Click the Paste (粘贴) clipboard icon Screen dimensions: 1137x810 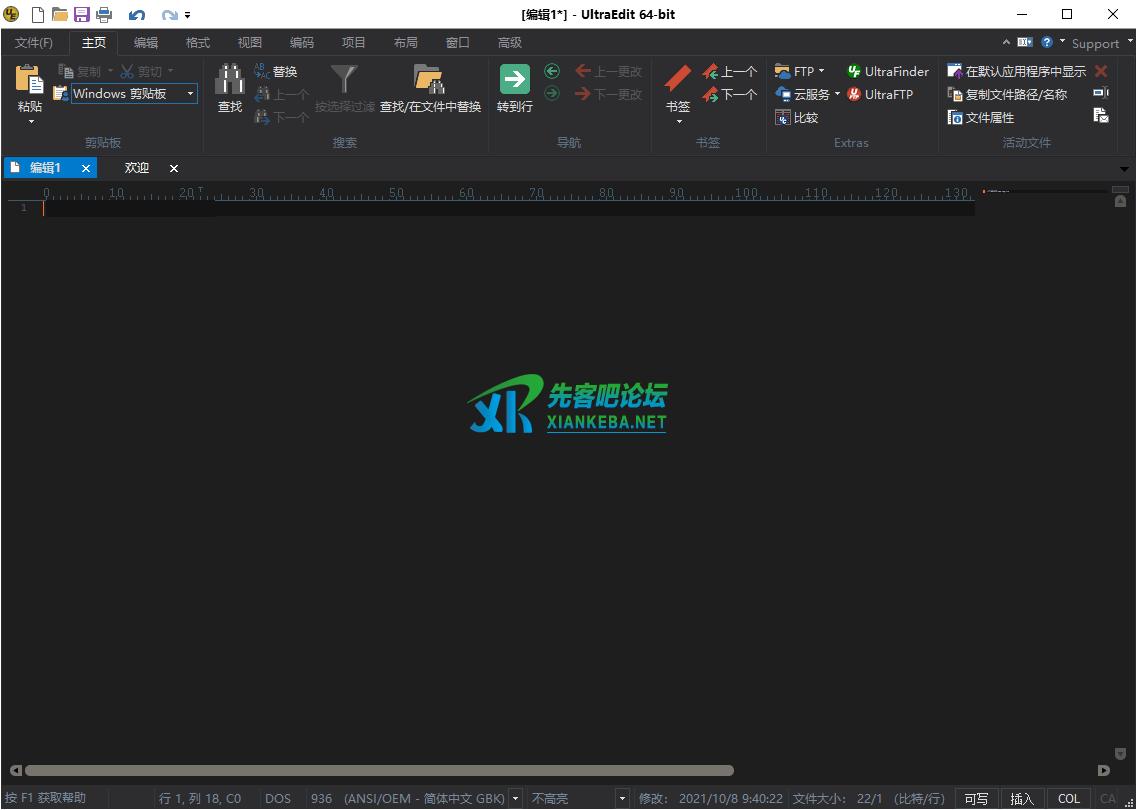point(30,80)
